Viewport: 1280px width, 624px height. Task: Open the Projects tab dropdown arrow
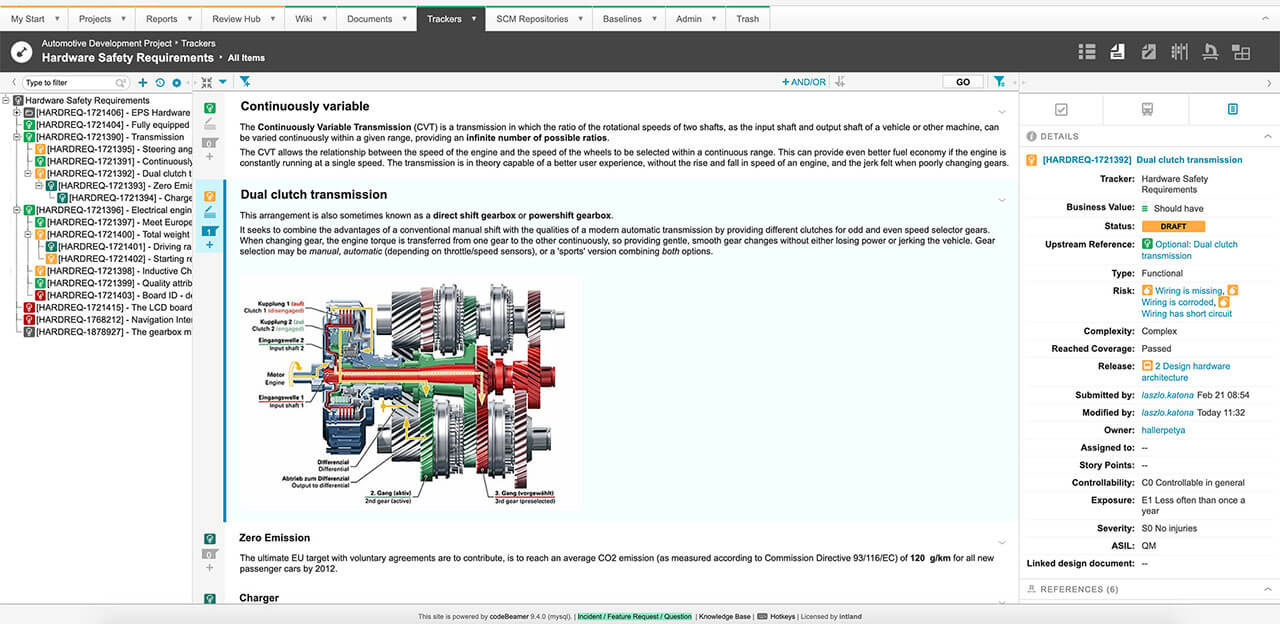click(x=124, y=19)
